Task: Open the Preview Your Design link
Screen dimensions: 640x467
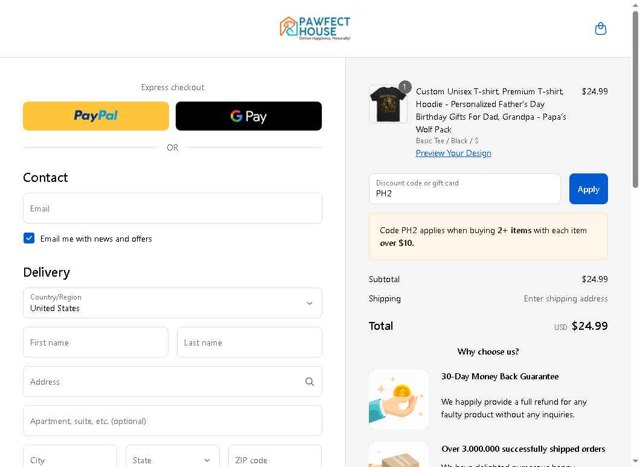Action: [x=453, y=153]
